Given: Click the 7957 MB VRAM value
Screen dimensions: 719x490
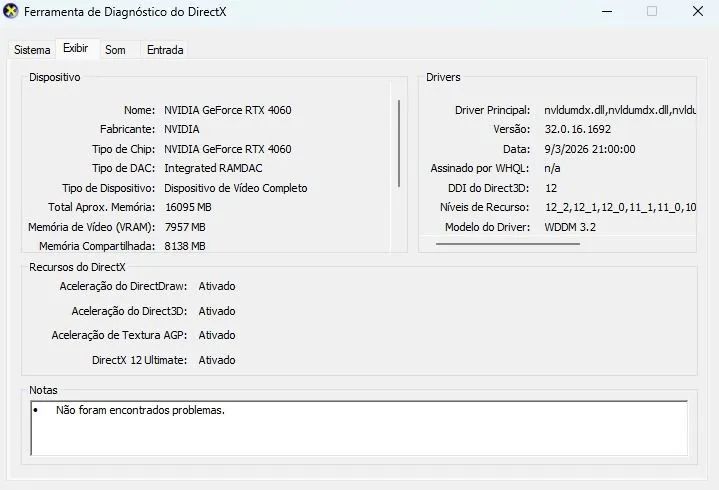Looking at the screenshot, I should click(x=185, y=227).
